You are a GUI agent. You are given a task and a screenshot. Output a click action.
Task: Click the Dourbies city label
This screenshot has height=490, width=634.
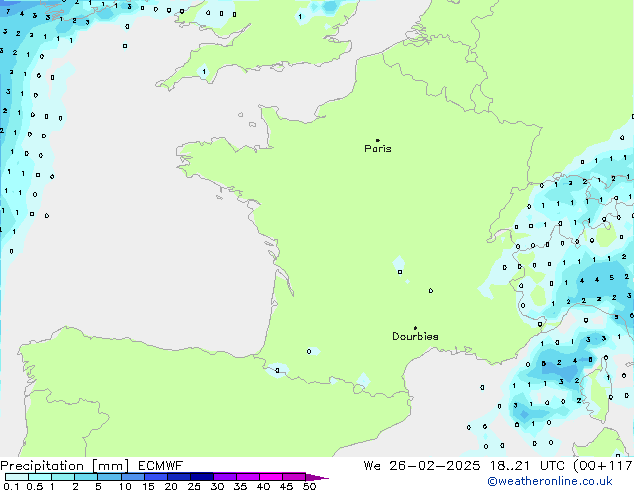coord(415,336)
